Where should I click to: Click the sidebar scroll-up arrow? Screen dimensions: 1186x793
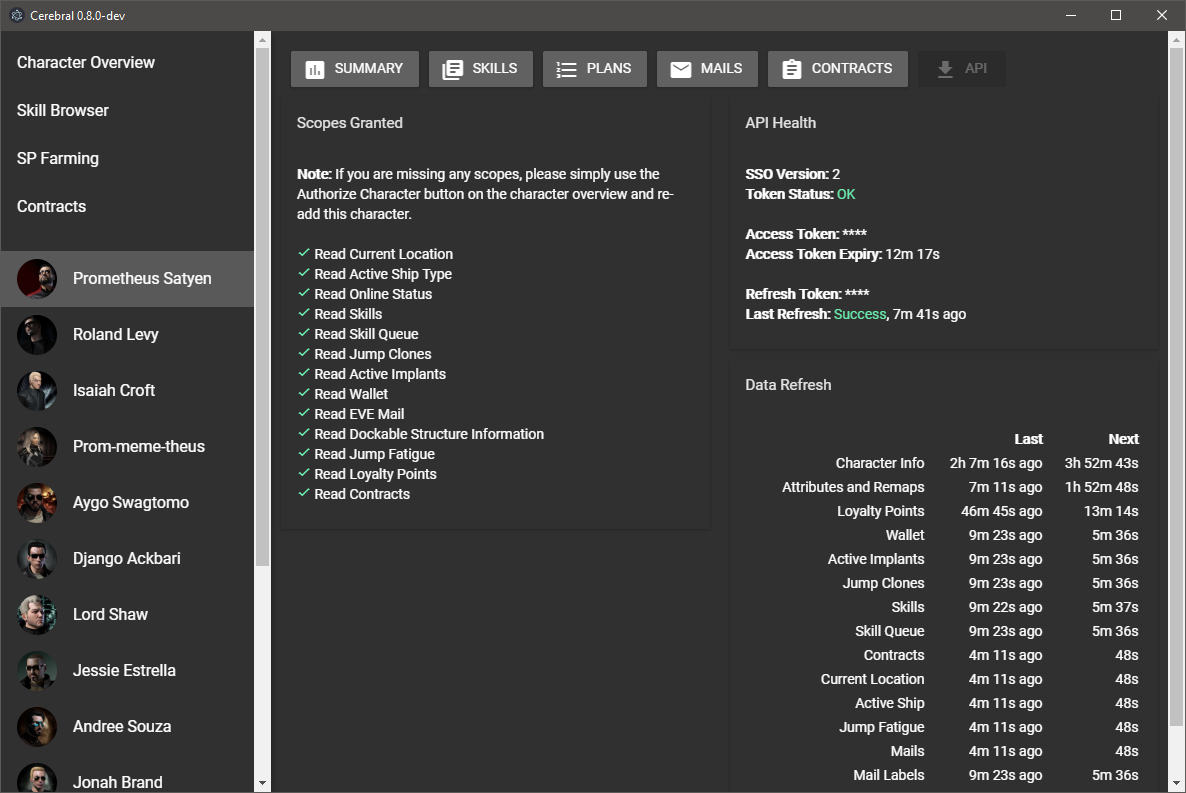coord(262,39)
